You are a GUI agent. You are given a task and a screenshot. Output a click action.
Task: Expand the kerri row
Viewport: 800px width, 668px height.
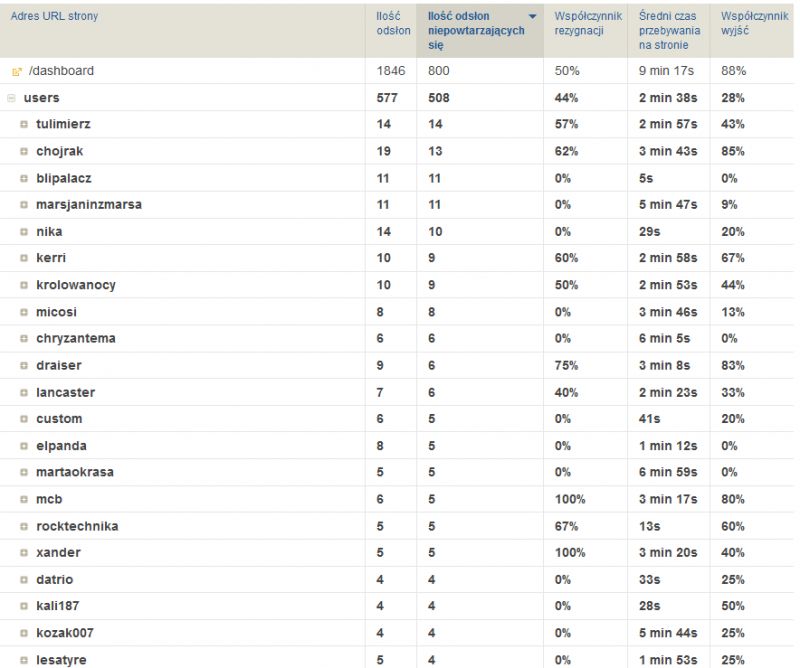point(24,258)
